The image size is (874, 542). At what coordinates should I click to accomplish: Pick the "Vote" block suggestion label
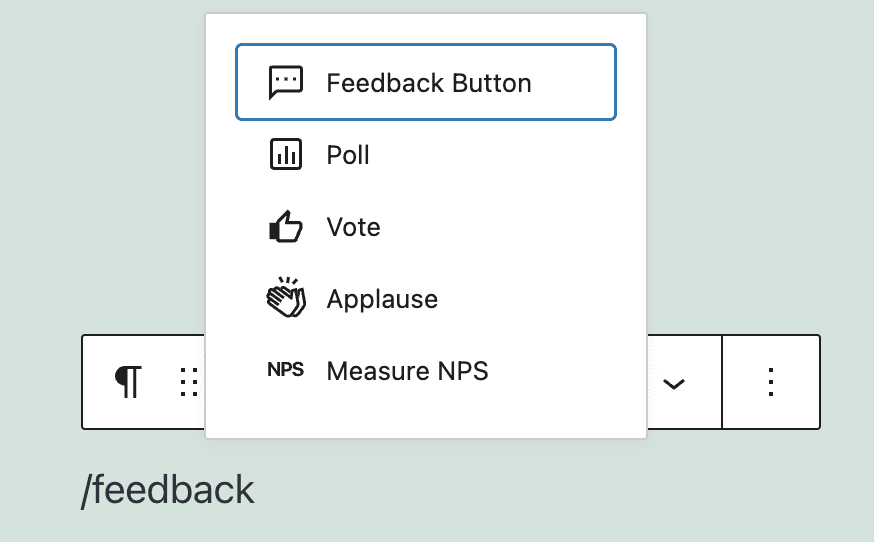pos(353,228)
